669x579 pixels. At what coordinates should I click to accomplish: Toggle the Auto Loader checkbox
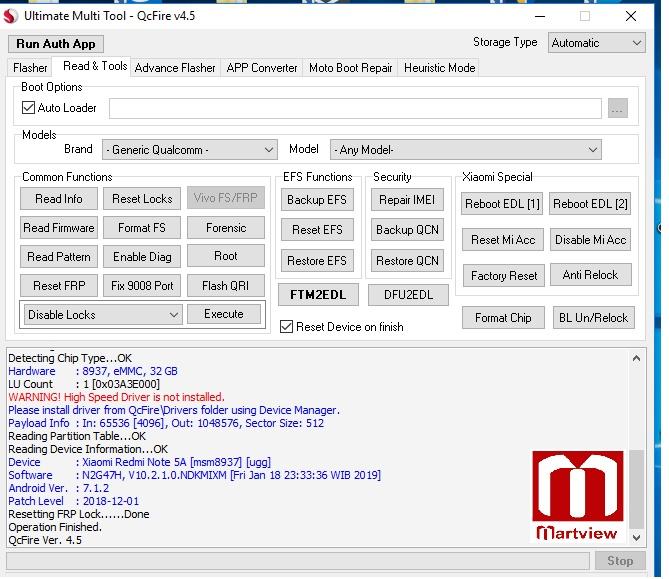tap(28, 108)
